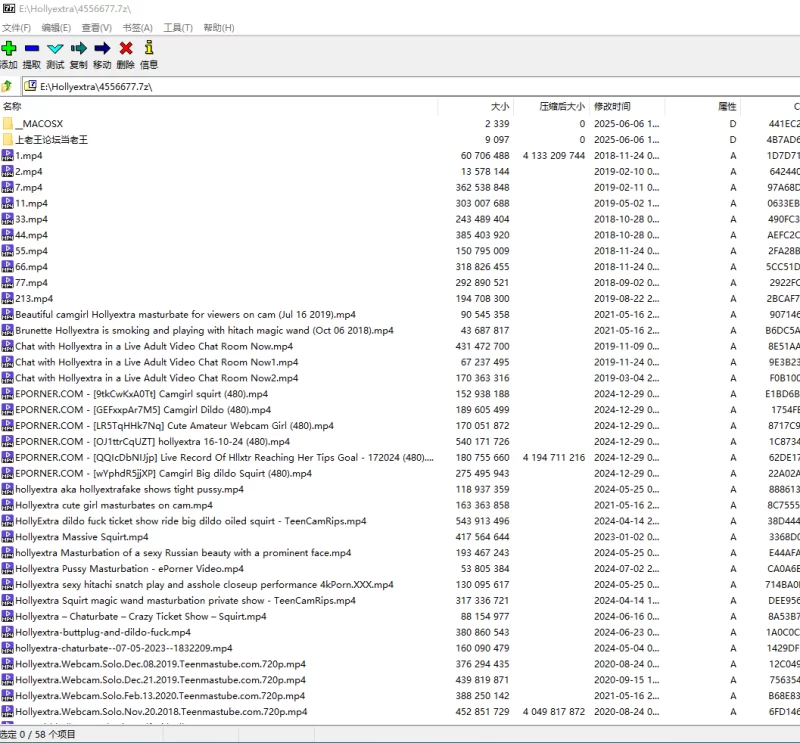Select the file 213.mp4
The width and height of the screenshot is (800, 743).
pyautogui.click(x=34, y=299)
